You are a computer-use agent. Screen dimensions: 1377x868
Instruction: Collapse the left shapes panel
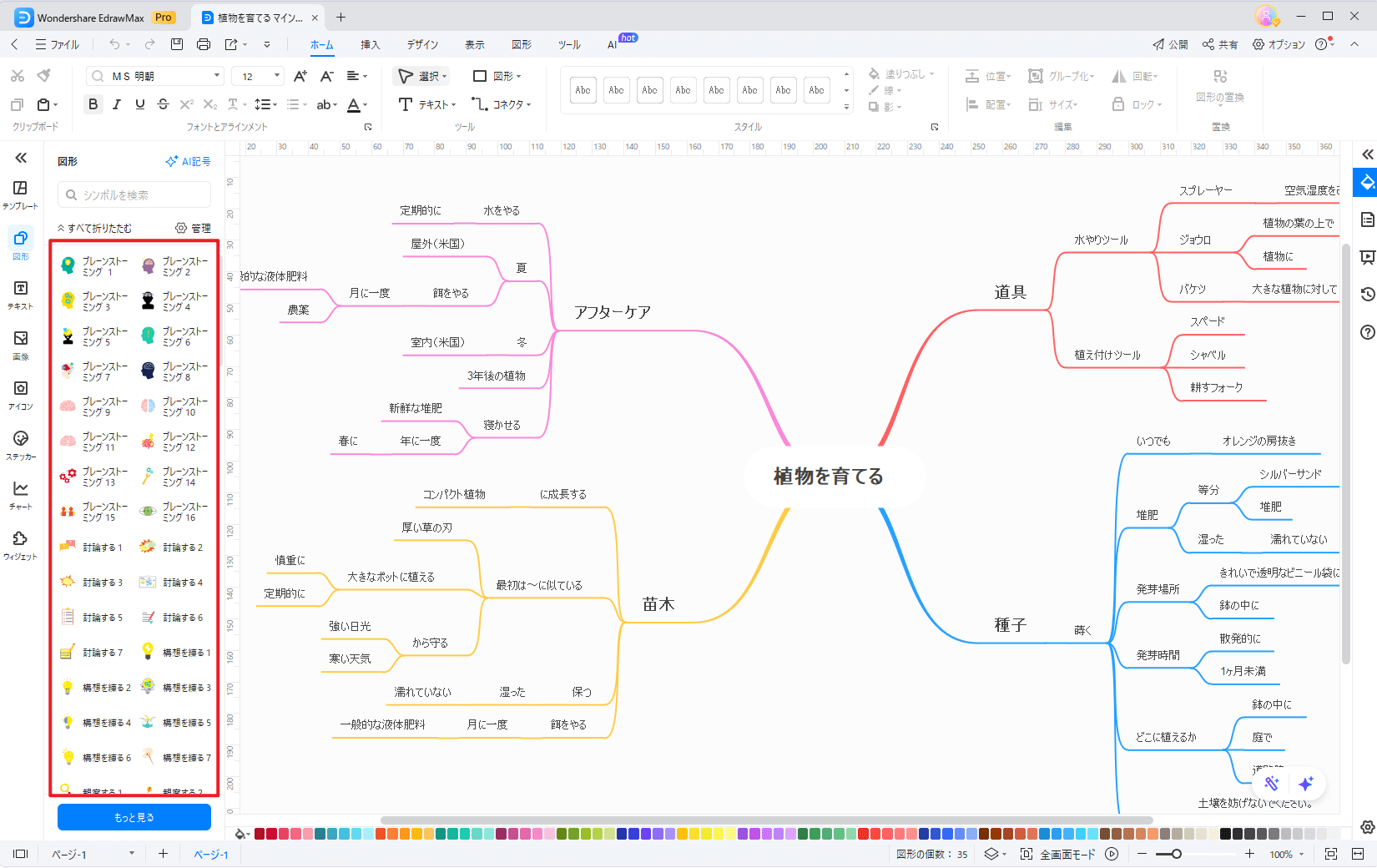click(x=21, y=158)
